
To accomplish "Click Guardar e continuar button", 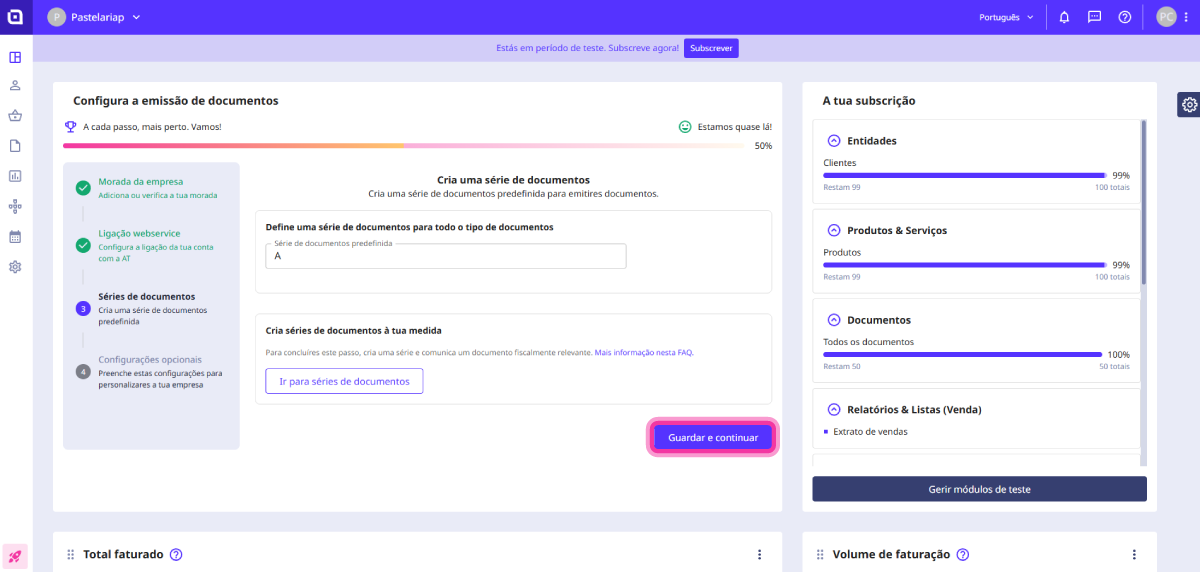I will tap(713, 438).
